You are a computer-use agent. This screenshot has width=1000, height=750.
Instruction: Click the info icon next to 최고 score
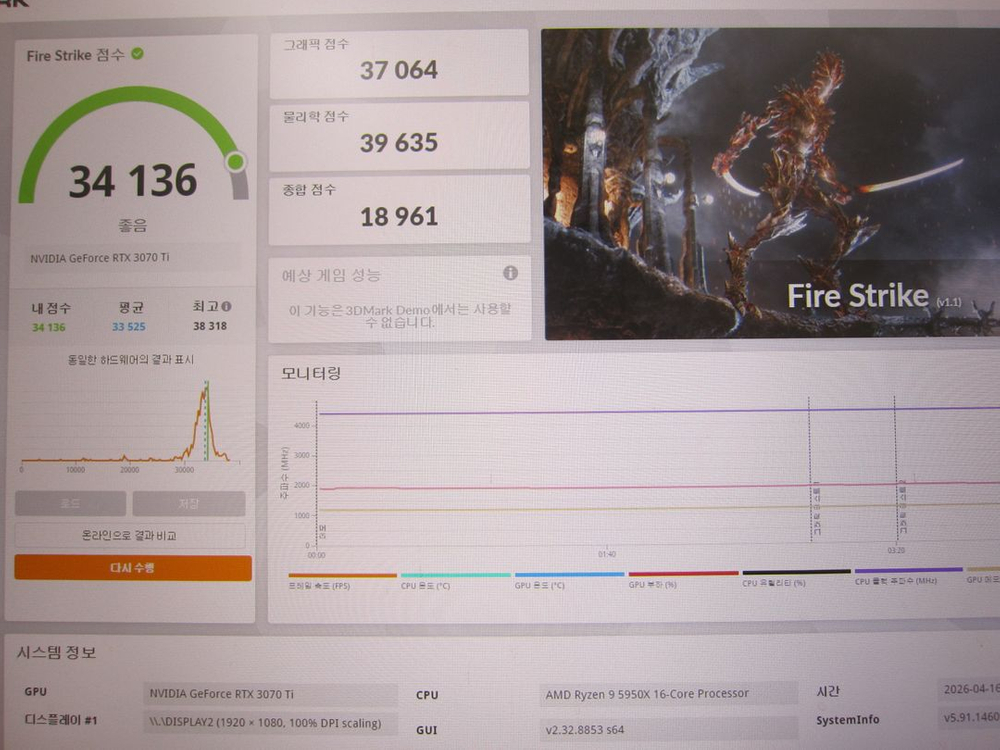pyautogui.click(x=226, y=307)
